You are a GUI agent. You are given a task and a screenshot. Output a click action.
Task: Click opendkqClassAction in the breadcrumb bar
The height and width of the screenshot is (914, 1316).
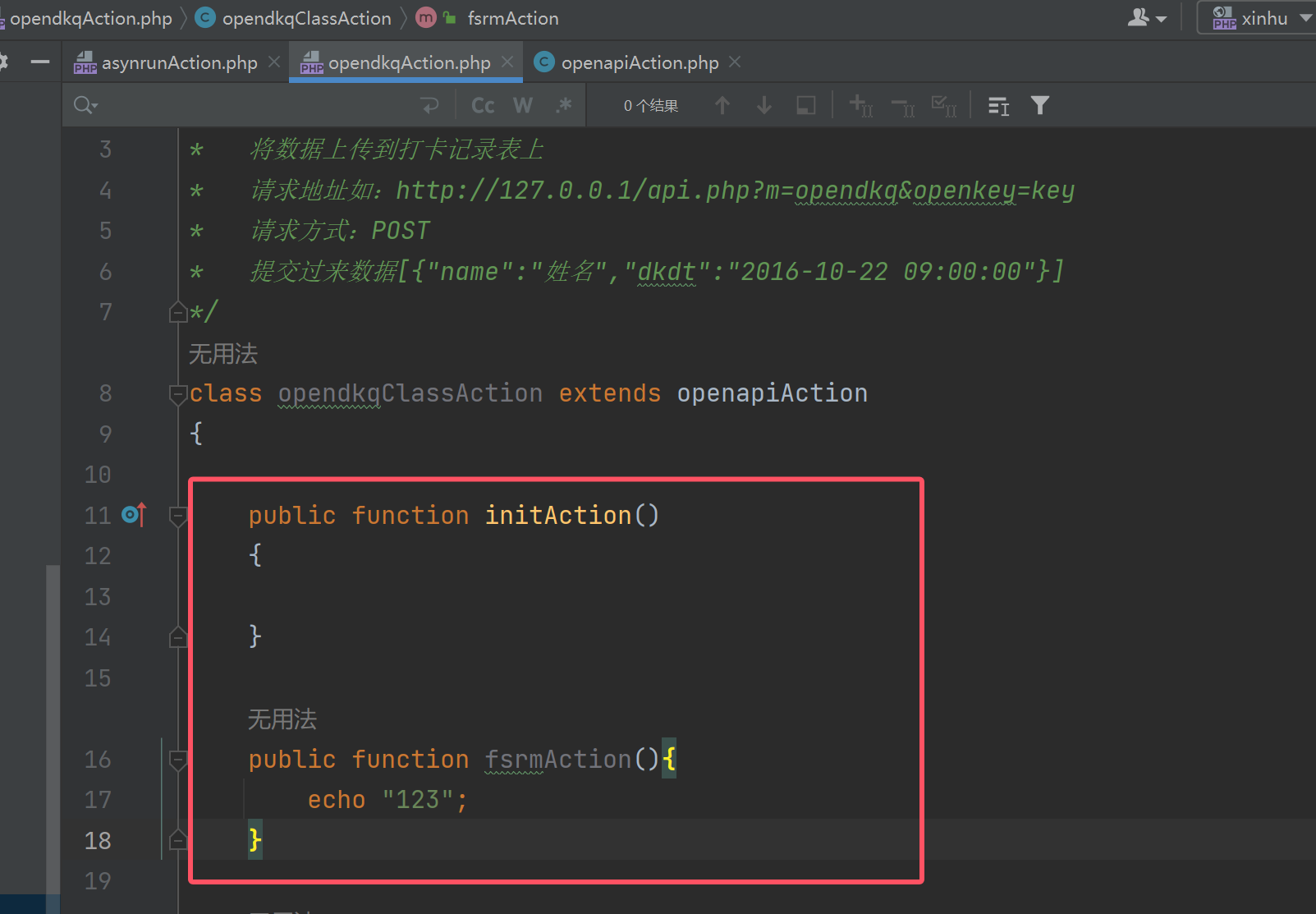pos(306,18)
